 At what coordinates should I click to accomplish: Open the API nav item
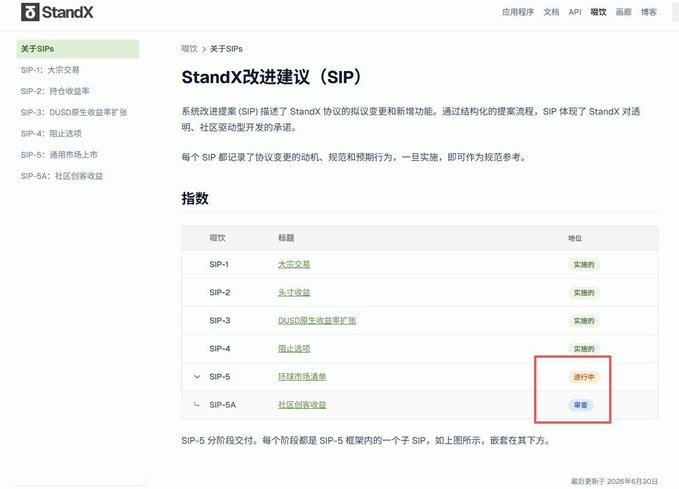pos(575,12)
